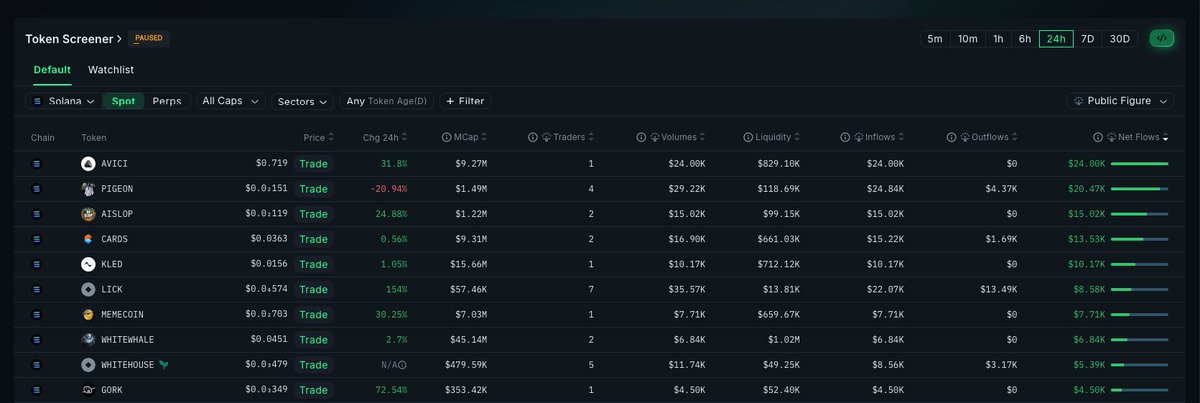The height and width of the screenshot is (403, 1200).
Task: Open the Sectors dropdown
Action: (303, 101)
